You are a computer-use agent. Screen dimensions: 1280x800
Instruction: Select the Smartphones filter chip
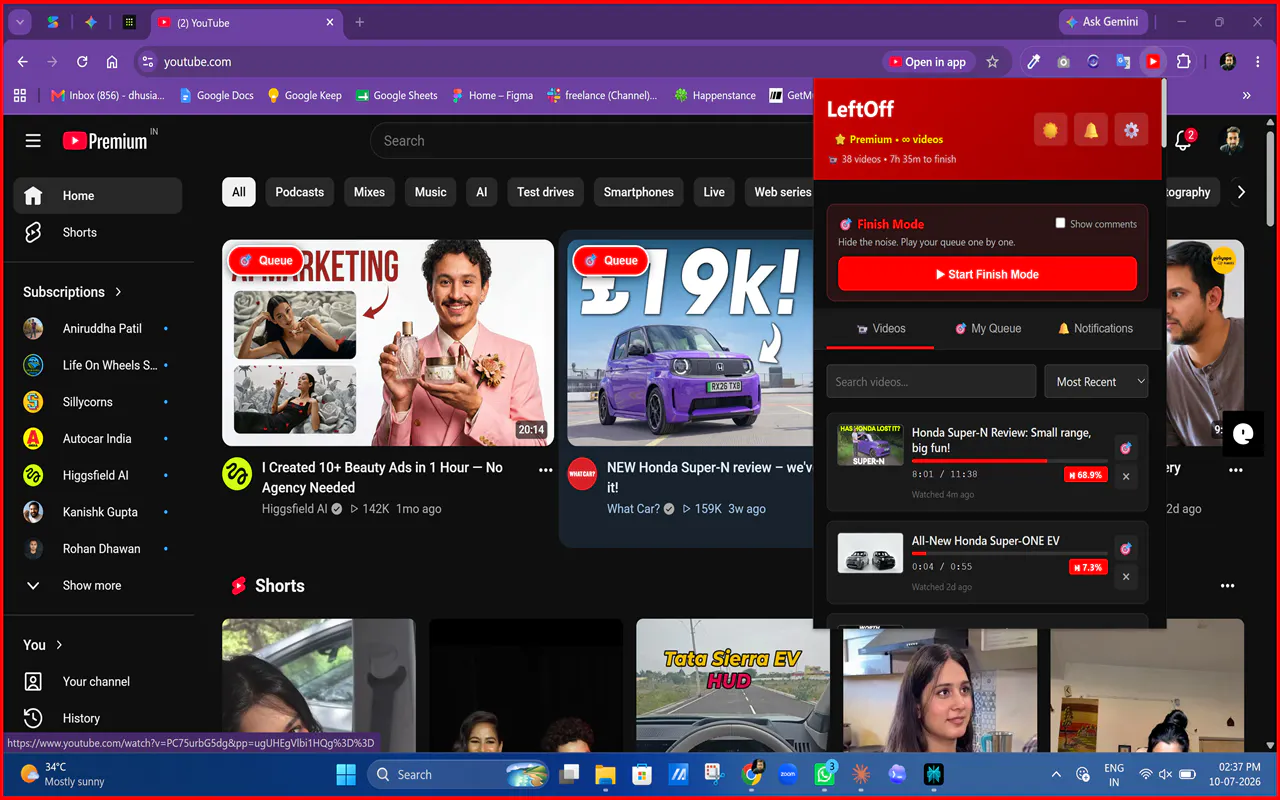(x=638, y=192)
